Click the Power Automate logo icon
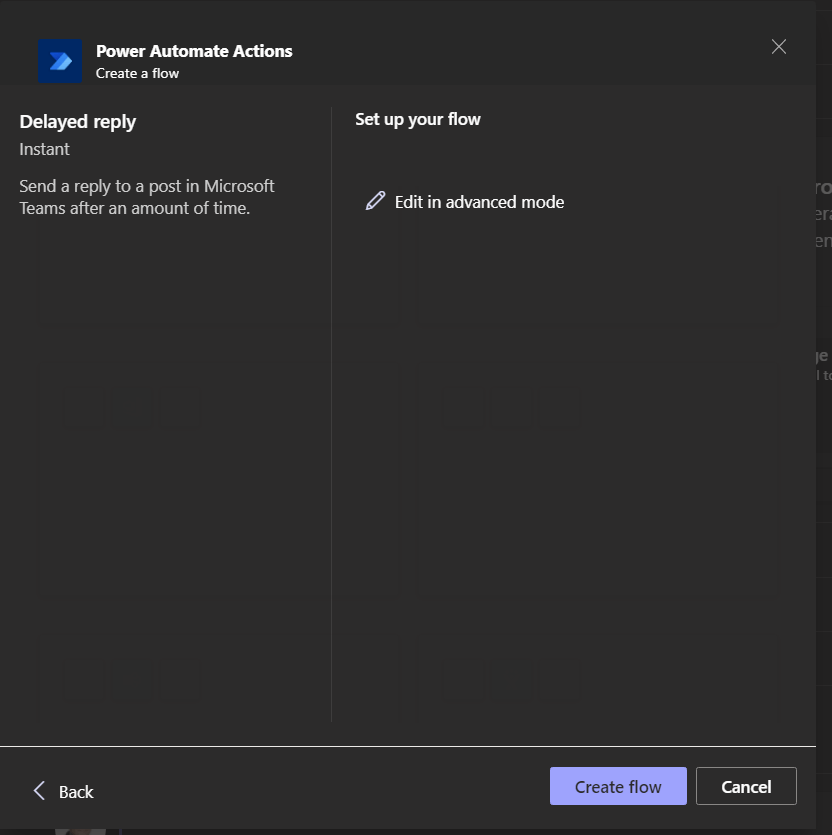The width and height of the screenshot is (832, 835). coord(59,62)
